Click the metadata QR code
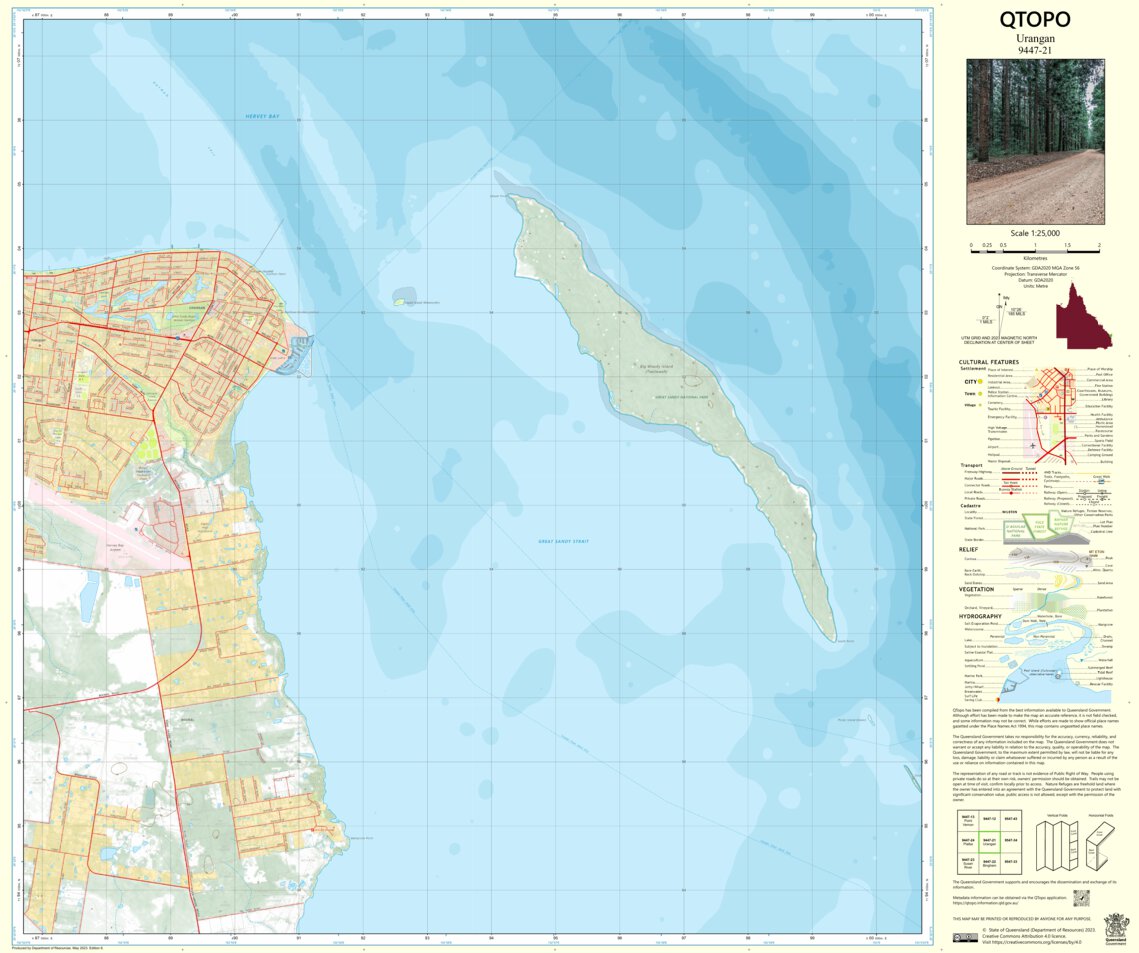 click(x=1082, y=897)
